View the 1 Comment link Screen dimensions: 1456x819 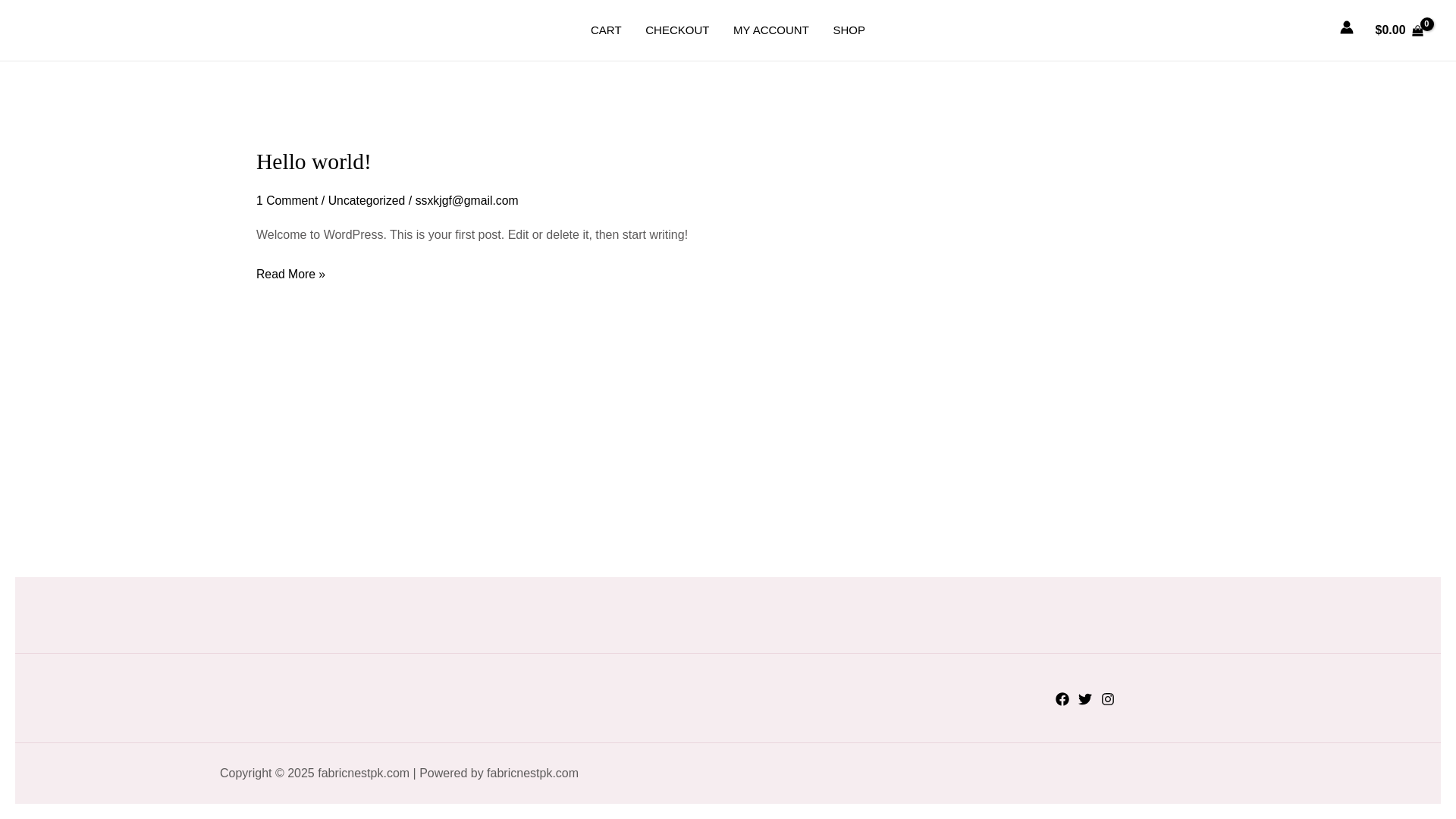287,201
